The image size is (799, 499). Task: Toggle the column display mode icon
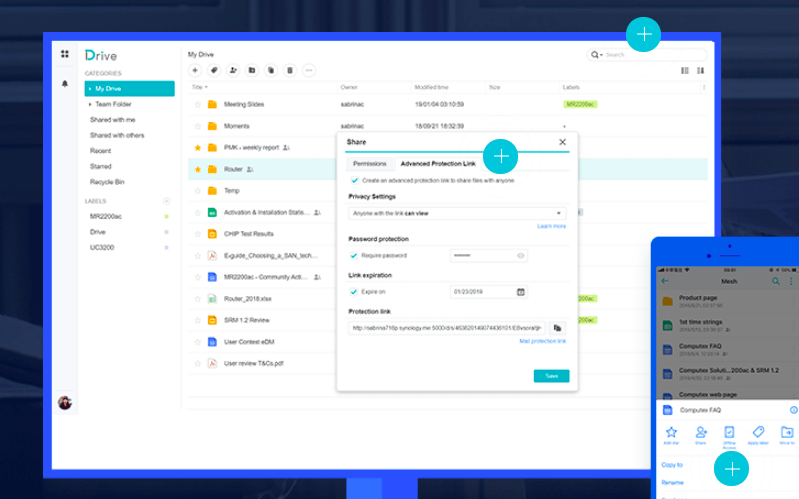(685, 71)
